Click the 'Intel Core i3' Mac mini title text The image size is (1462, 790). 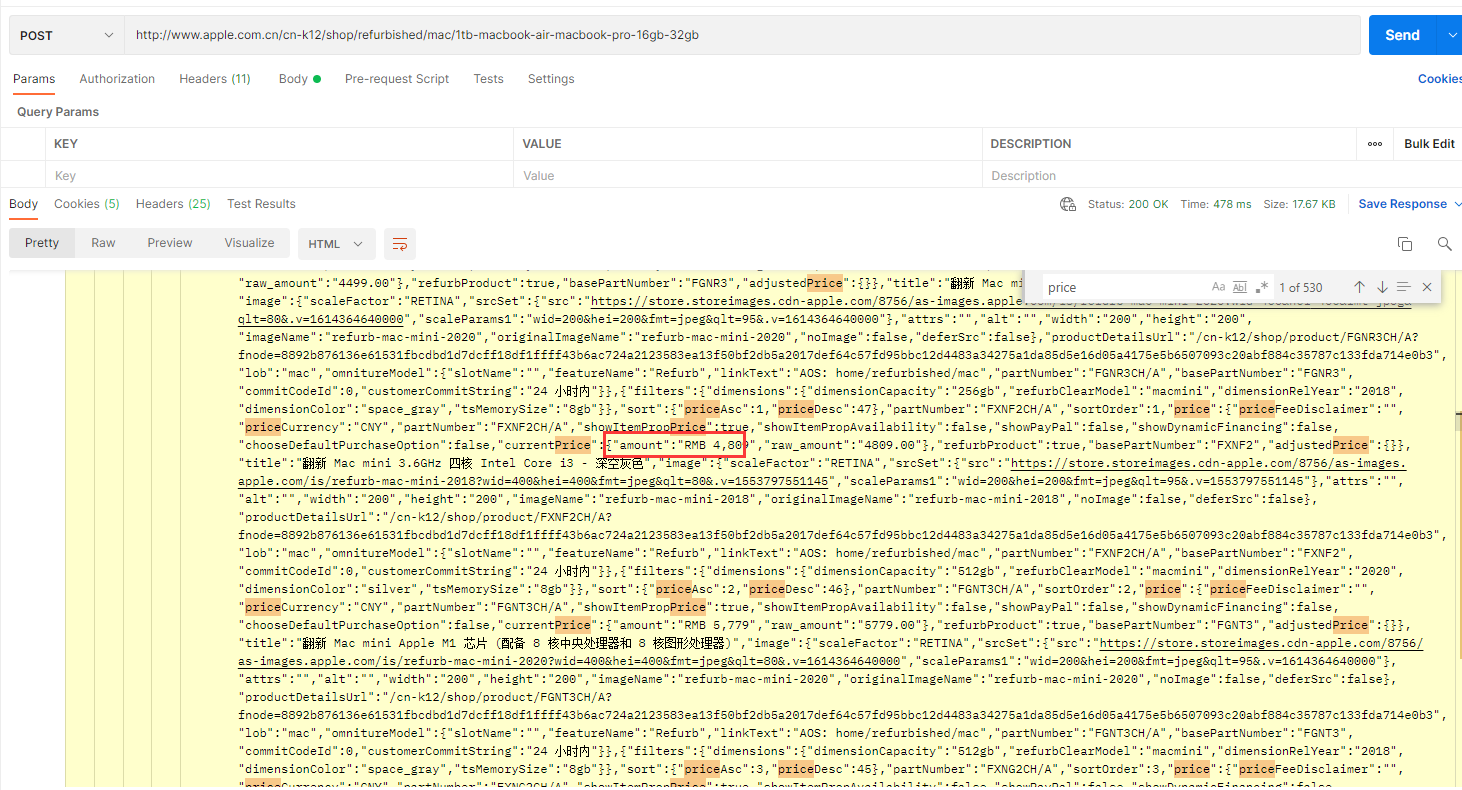tap(475, 463)
